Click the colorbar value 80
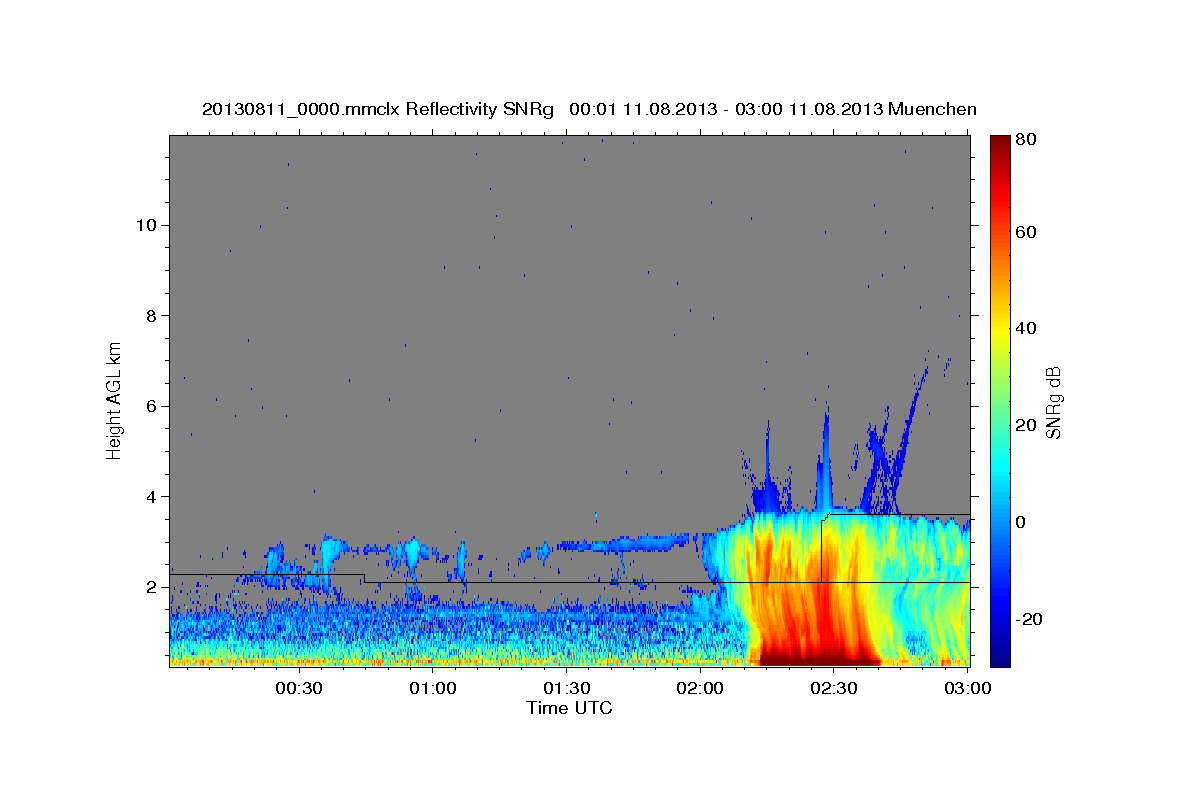Viewport: 1200px width, 800px height. click(1024, 139)
